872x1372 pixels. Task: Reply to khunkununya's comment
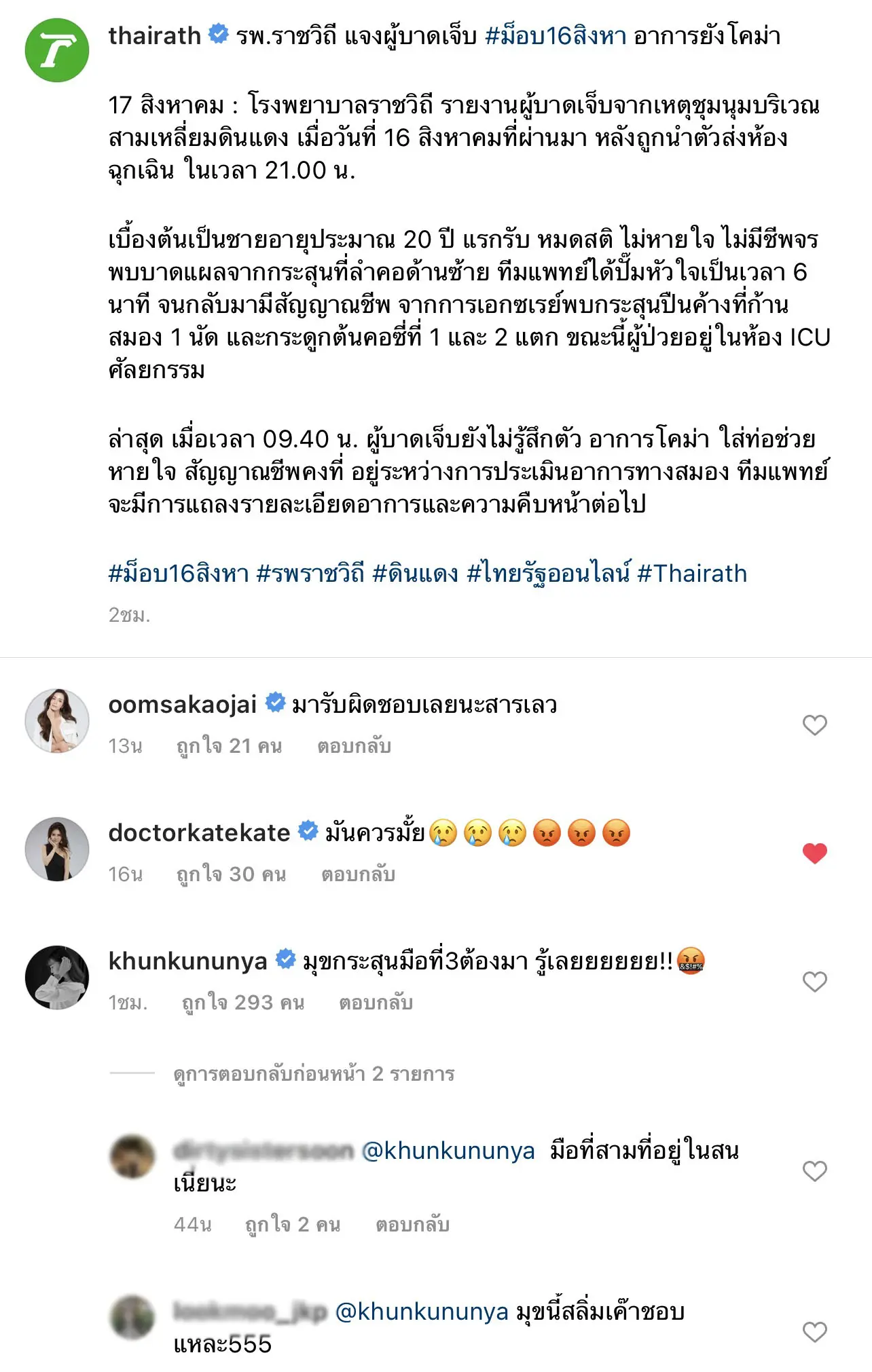coord(376,1003)
